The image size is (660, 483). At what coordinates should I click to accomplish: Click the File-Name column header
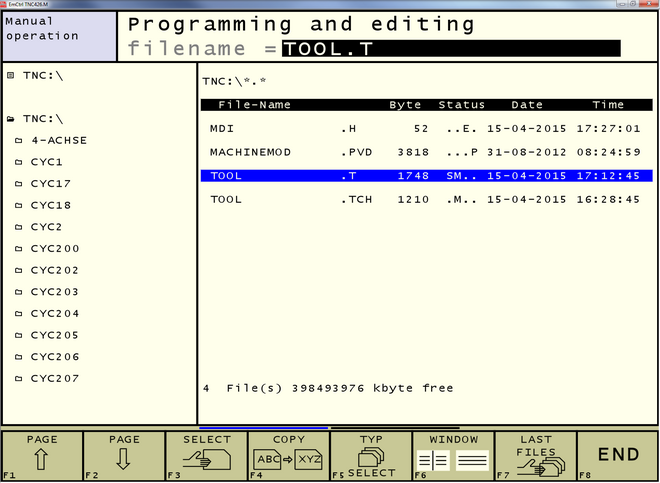(255, 105)
